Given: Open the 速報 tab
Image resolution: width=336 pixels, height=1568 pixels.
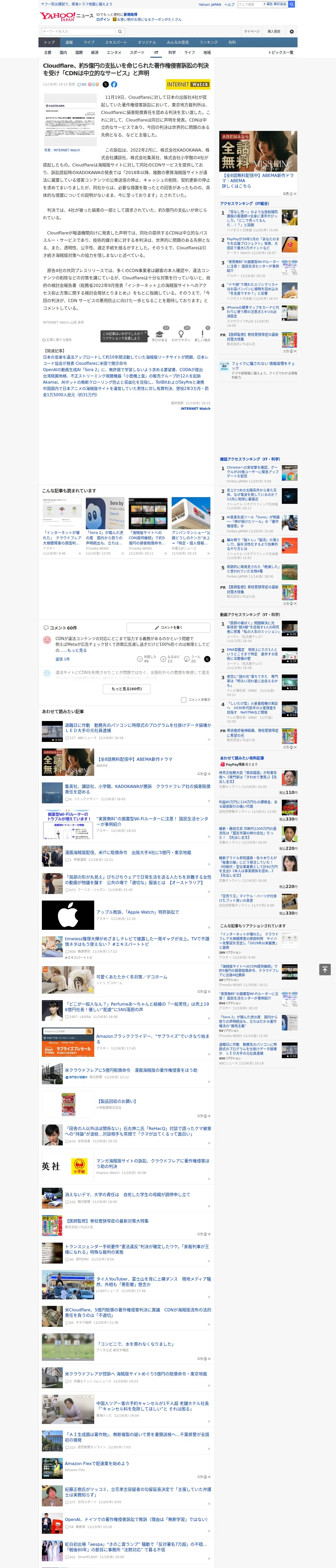Looking at the screenshot, I should tap(69, 43).
